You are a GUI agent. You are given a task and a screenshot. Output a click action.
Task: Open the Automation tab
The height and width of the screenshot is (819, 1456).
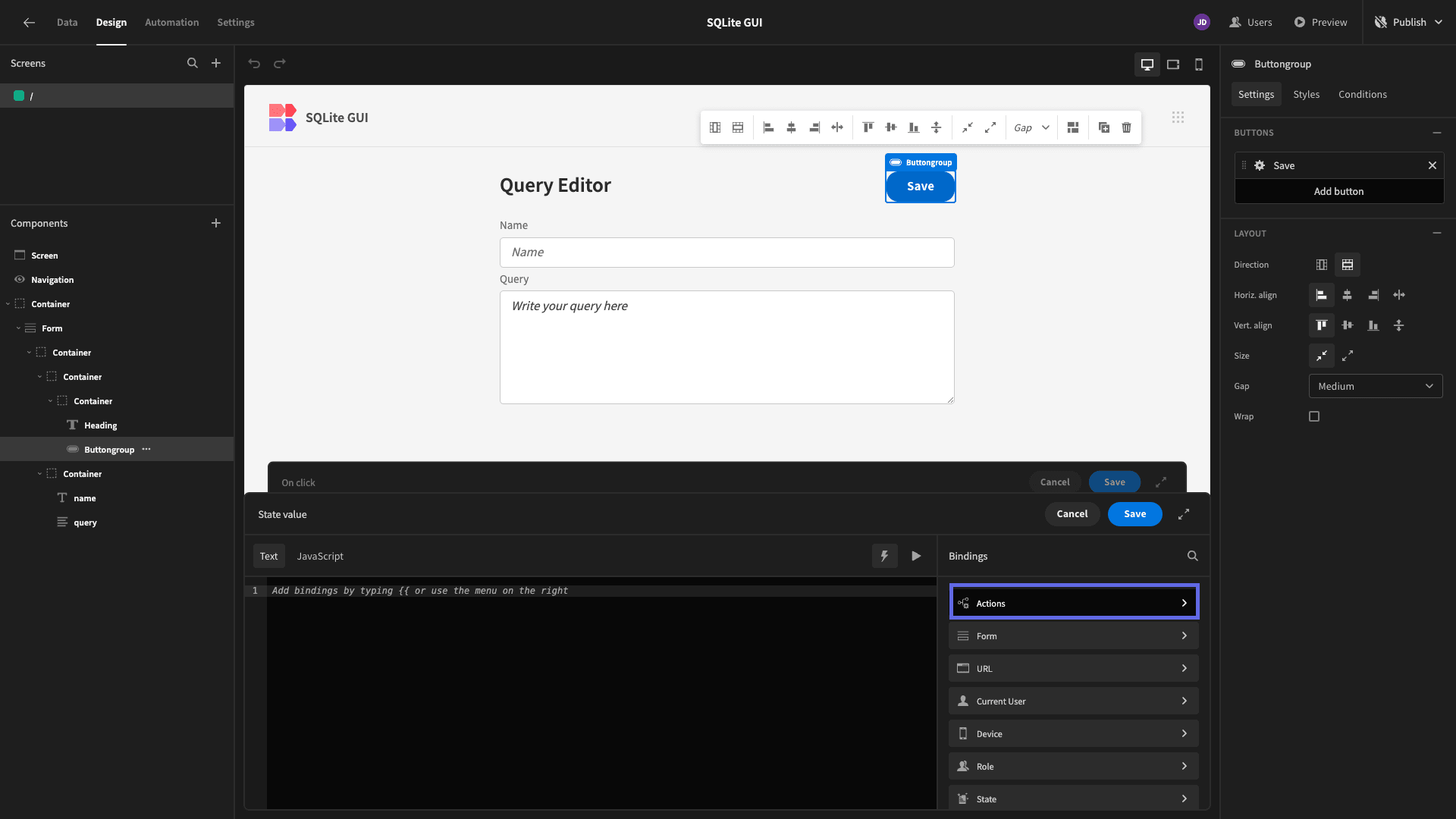[x=172, y=22]
